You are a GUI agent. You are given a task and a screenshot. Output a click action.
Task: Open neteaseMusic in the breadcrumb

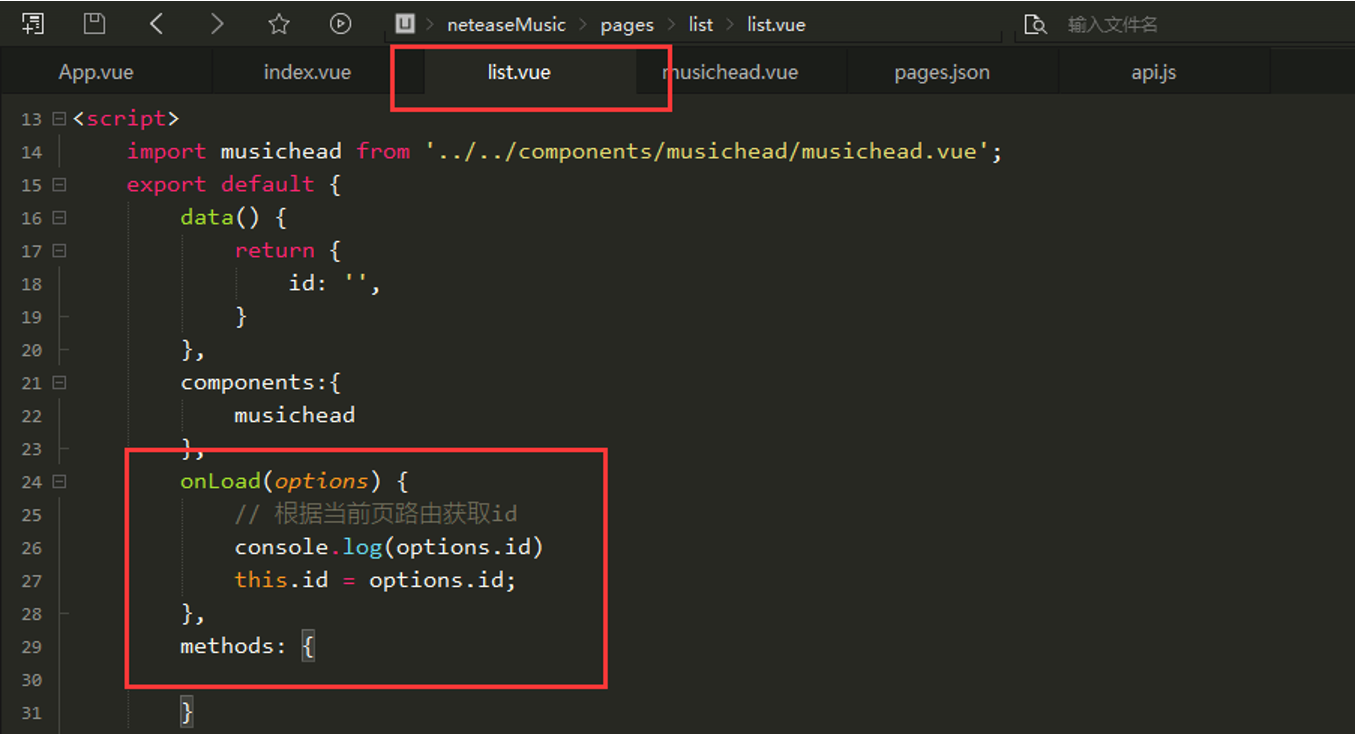(506, 25)
